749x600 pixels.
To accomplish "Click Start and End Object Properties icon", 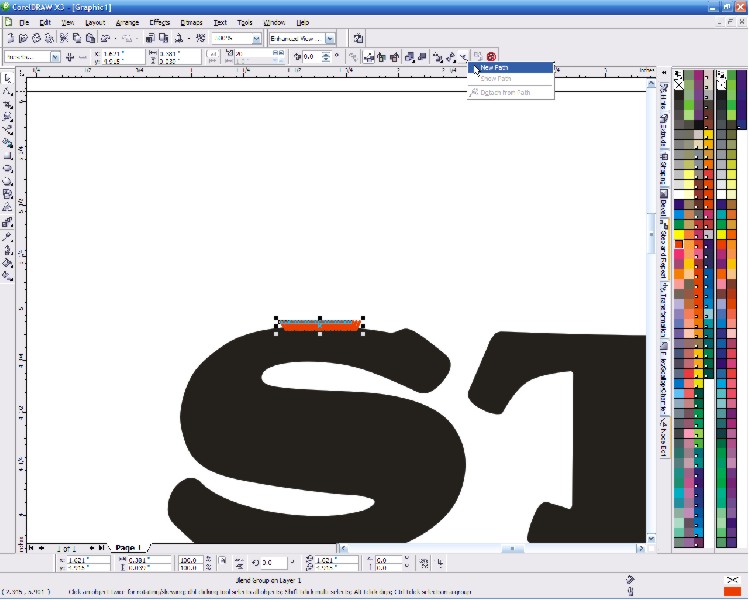I will tap(450, 57).
